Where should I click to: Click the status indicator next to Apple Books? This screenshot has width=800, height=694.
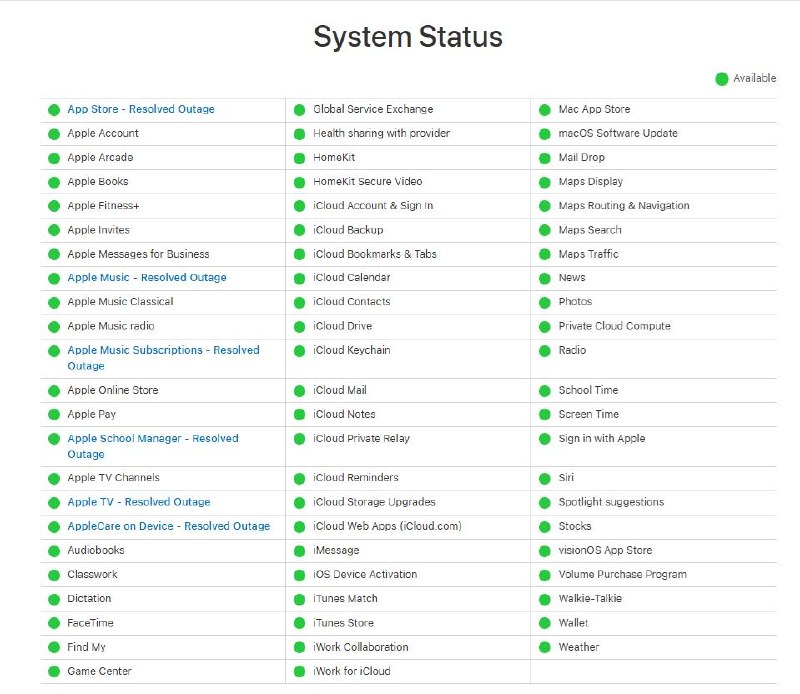click(x=54, y=182)
